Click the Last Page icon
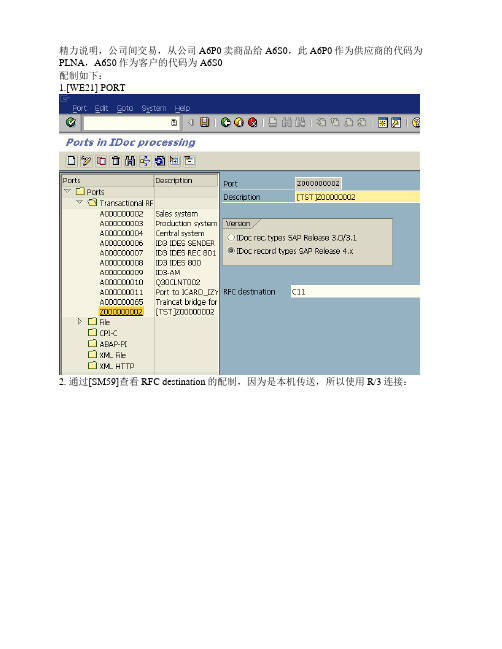Screen dimensions: 502x649 [362, 123]
